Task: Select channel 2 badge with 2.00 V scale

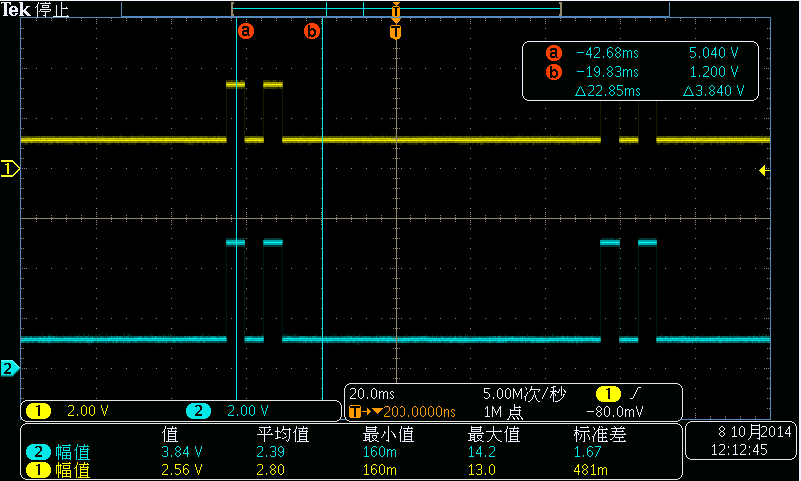Action: [x=199, y=411]
